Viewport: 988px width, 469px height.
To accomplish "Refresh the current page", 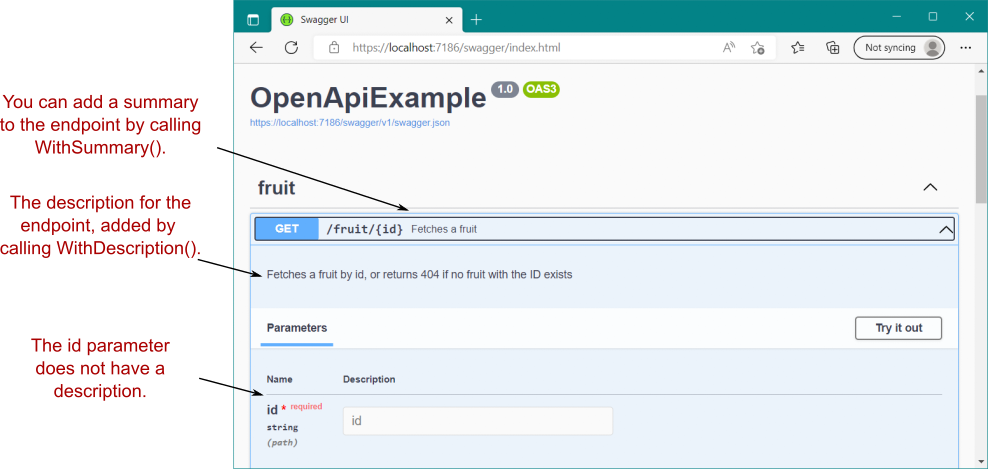I will pos(291,48).
